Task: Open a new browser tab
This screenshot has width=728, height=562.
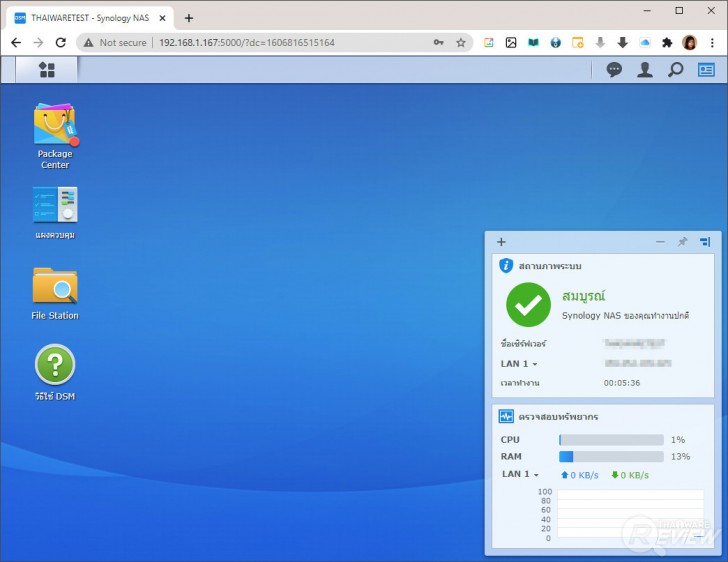Action: 189,18
